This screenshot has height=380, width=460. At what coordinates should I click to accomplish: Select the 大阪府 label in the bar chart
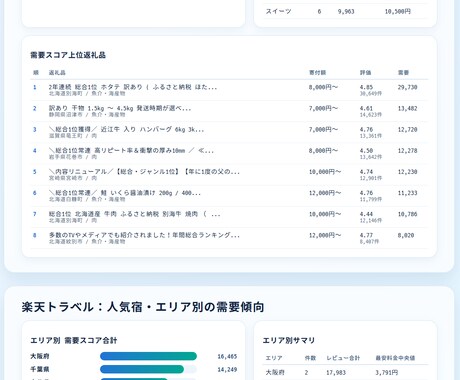[40, 356]
